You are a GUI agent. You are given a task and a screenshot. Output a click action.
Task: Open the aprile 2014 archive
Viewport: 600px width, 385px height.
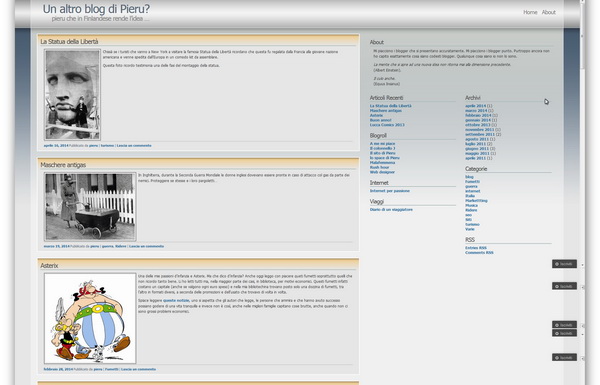tap(476, 106)
